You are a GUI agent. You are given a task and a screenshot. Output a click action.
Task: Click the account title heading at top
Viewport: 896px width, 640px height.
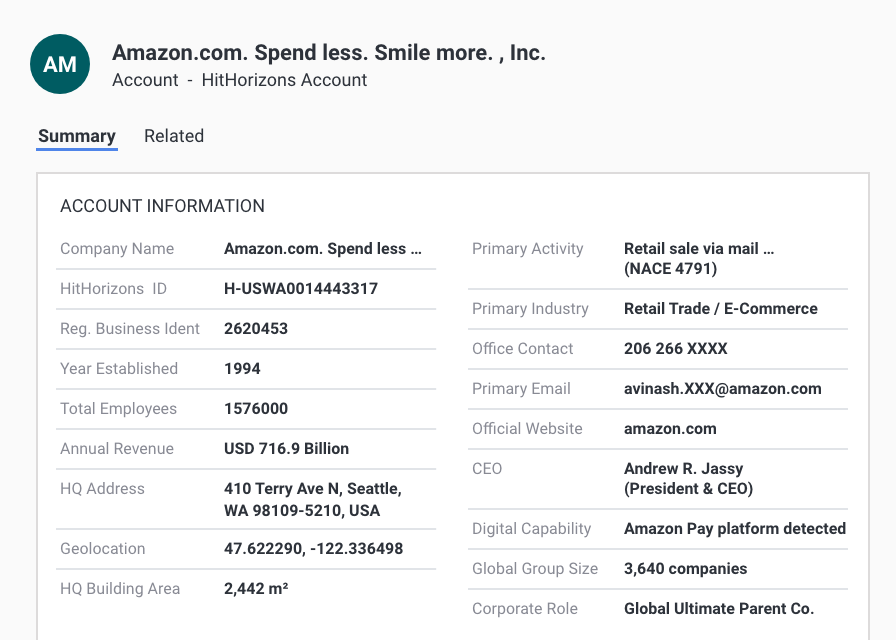click(x=329, y=53)
